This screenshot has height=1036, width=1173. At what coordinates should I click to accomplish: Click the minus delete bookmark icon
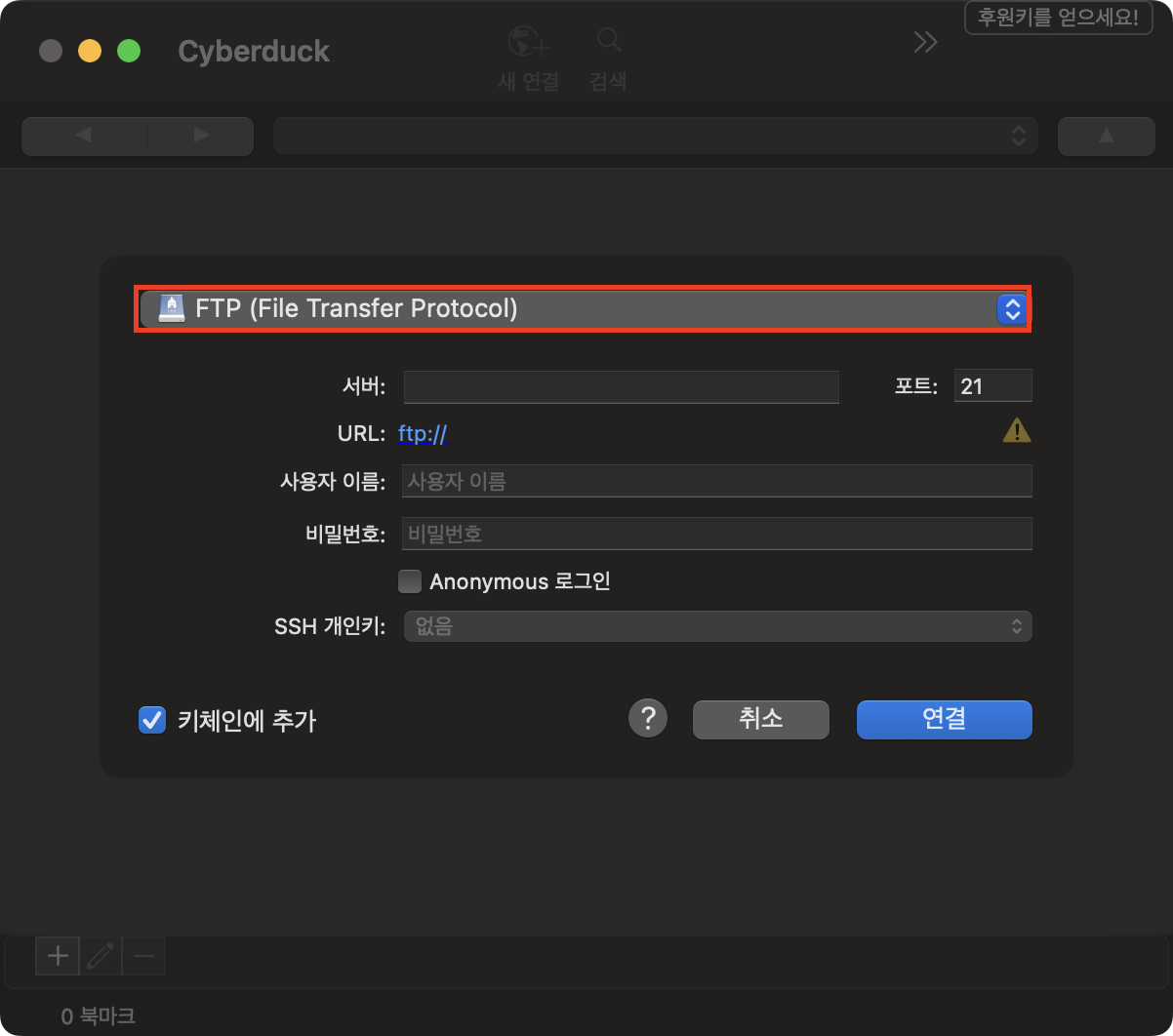click(143, 956)
